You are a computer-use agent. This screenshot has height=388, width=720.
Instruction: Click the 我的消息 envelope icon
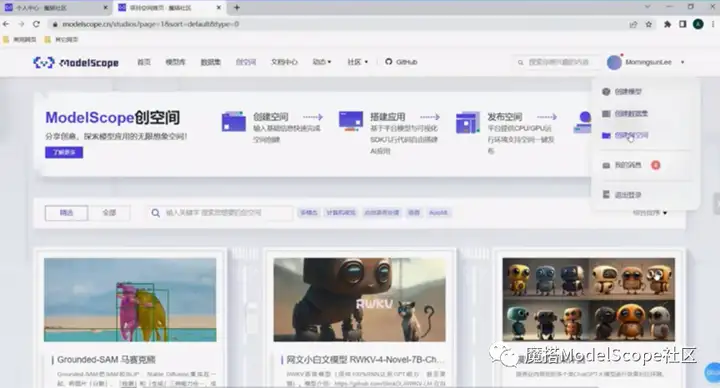[606, 165]
